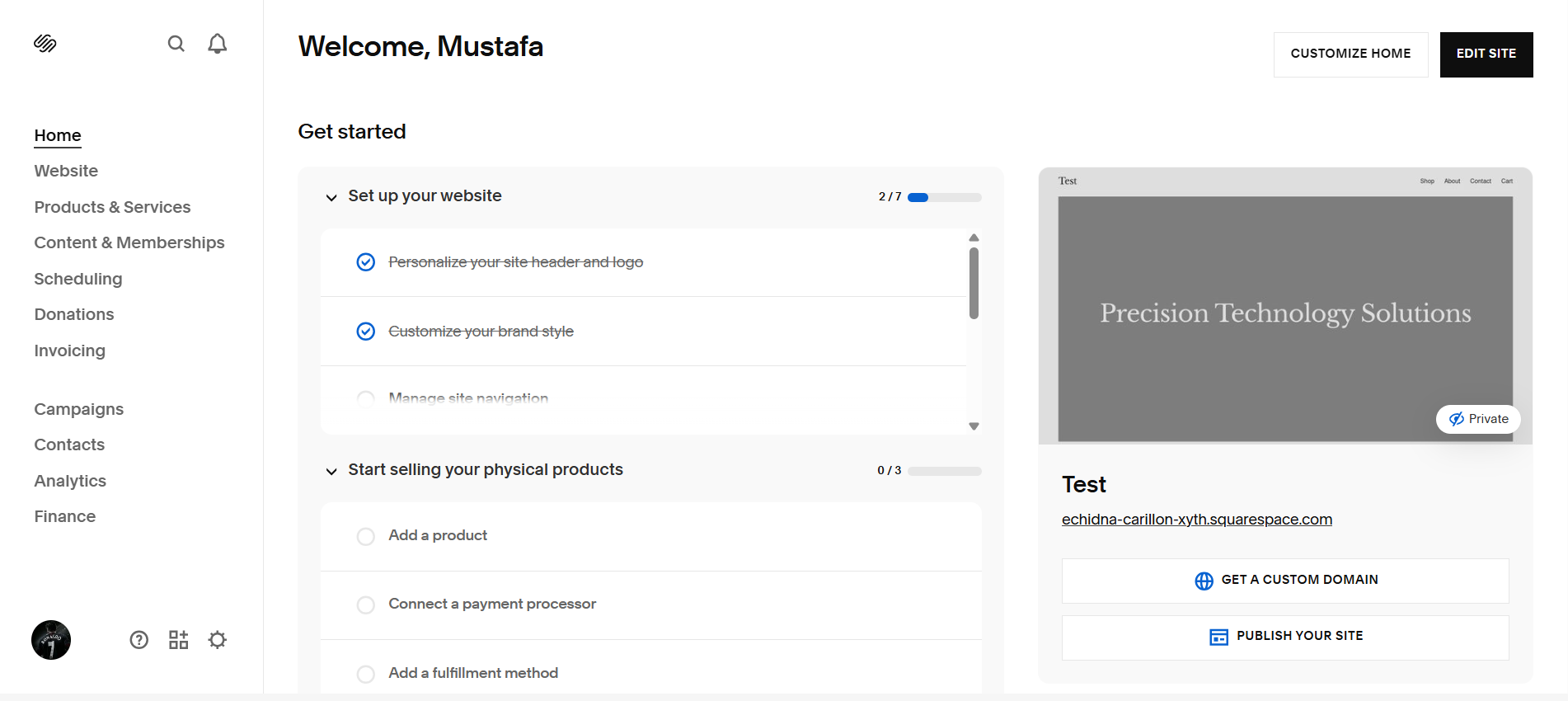Viewport: 1568px width, 701px height.
Task: Toggle the Personalize site header and logo checkmark
Action: pos(366,262)
